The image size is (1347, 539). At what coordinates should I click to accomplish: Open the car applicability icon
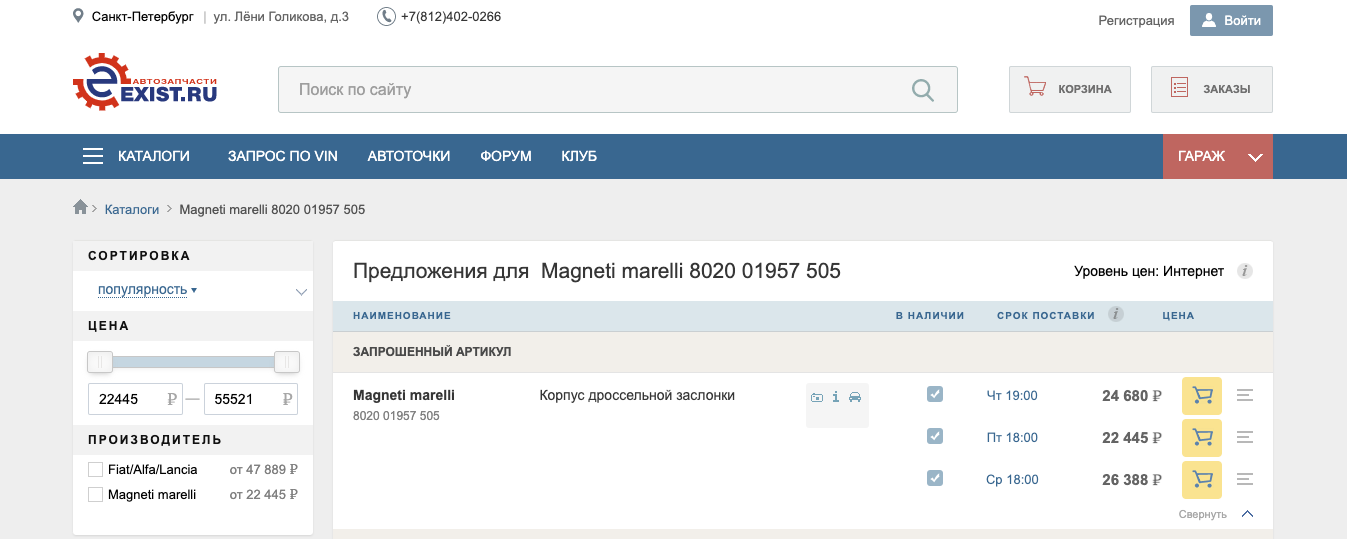click(855, 397)
